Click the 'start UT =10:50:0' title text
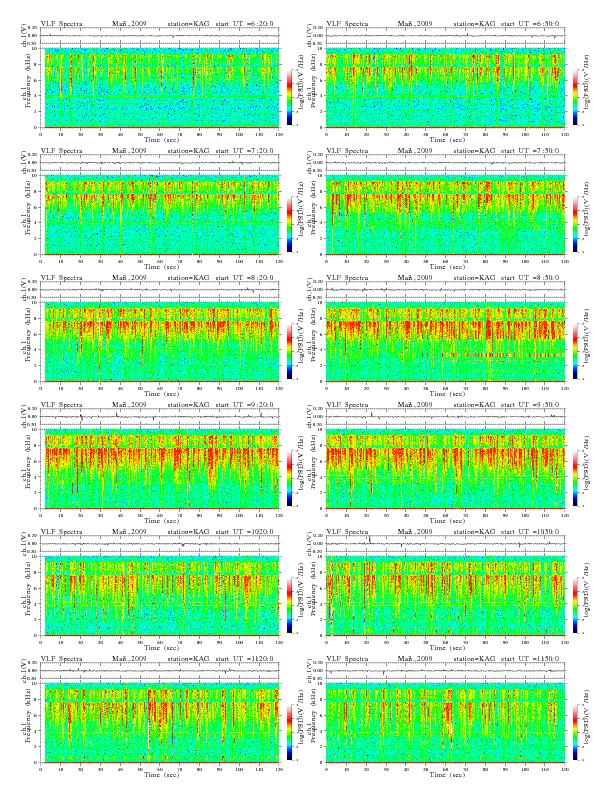612x792 pixels. [x=531, y=532]
